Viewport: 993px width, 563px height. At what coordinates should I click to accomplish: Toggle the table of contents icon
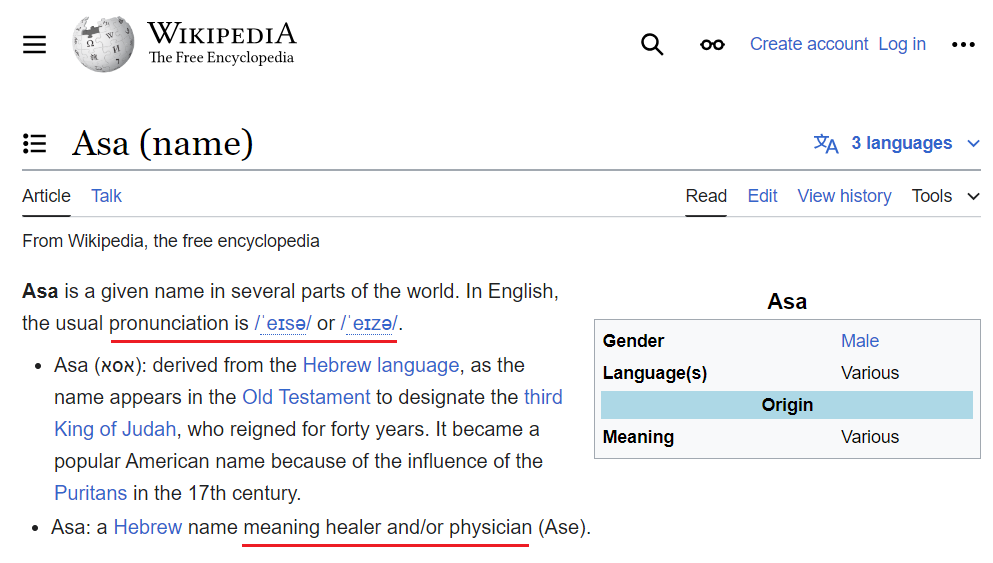(x=34, y=144)
